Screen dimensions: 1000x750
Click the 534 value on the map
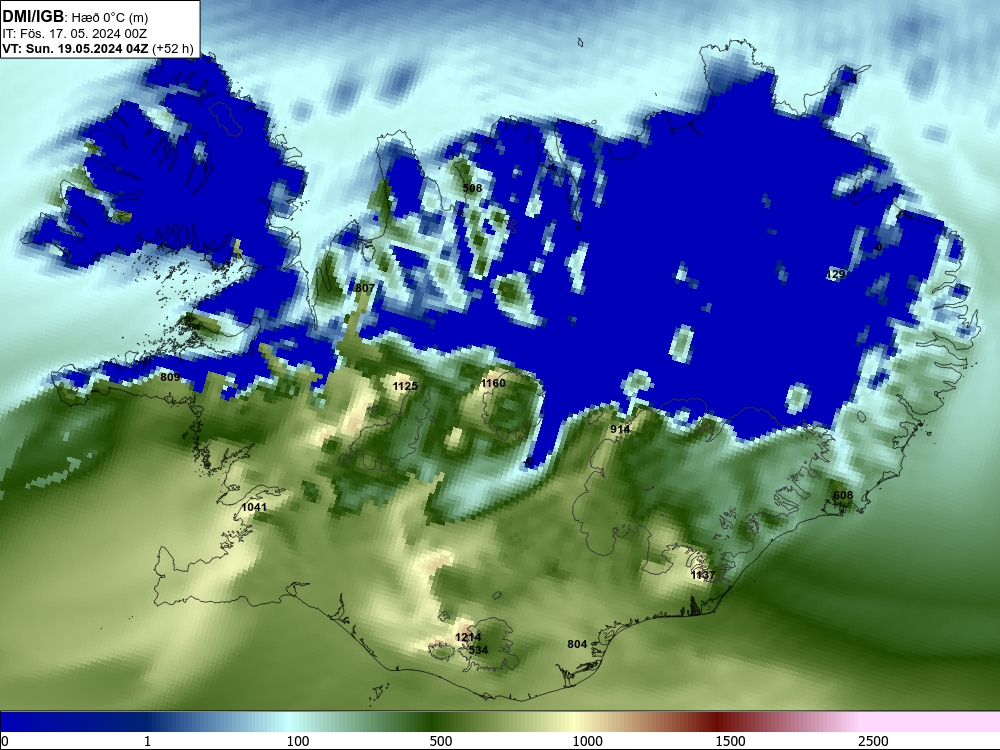pyautogui.click(x=478, y=650)
